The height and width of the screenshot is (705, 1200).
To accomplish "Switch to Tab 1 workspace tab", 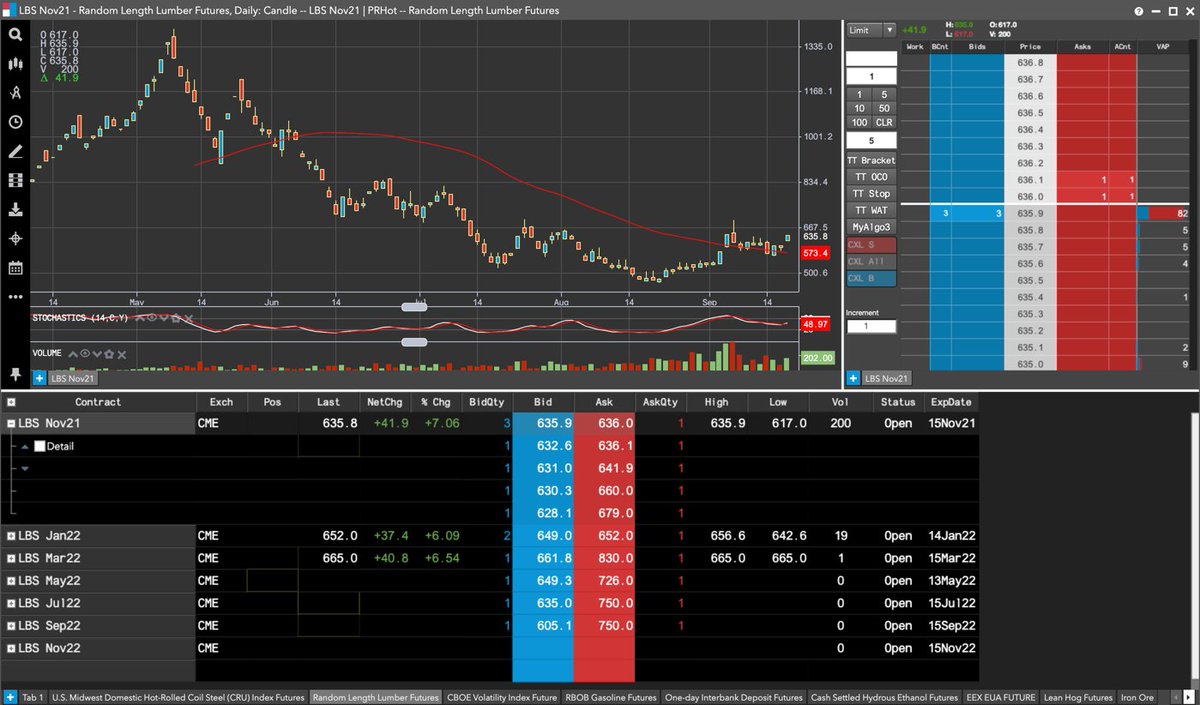I will click(35, 697).
